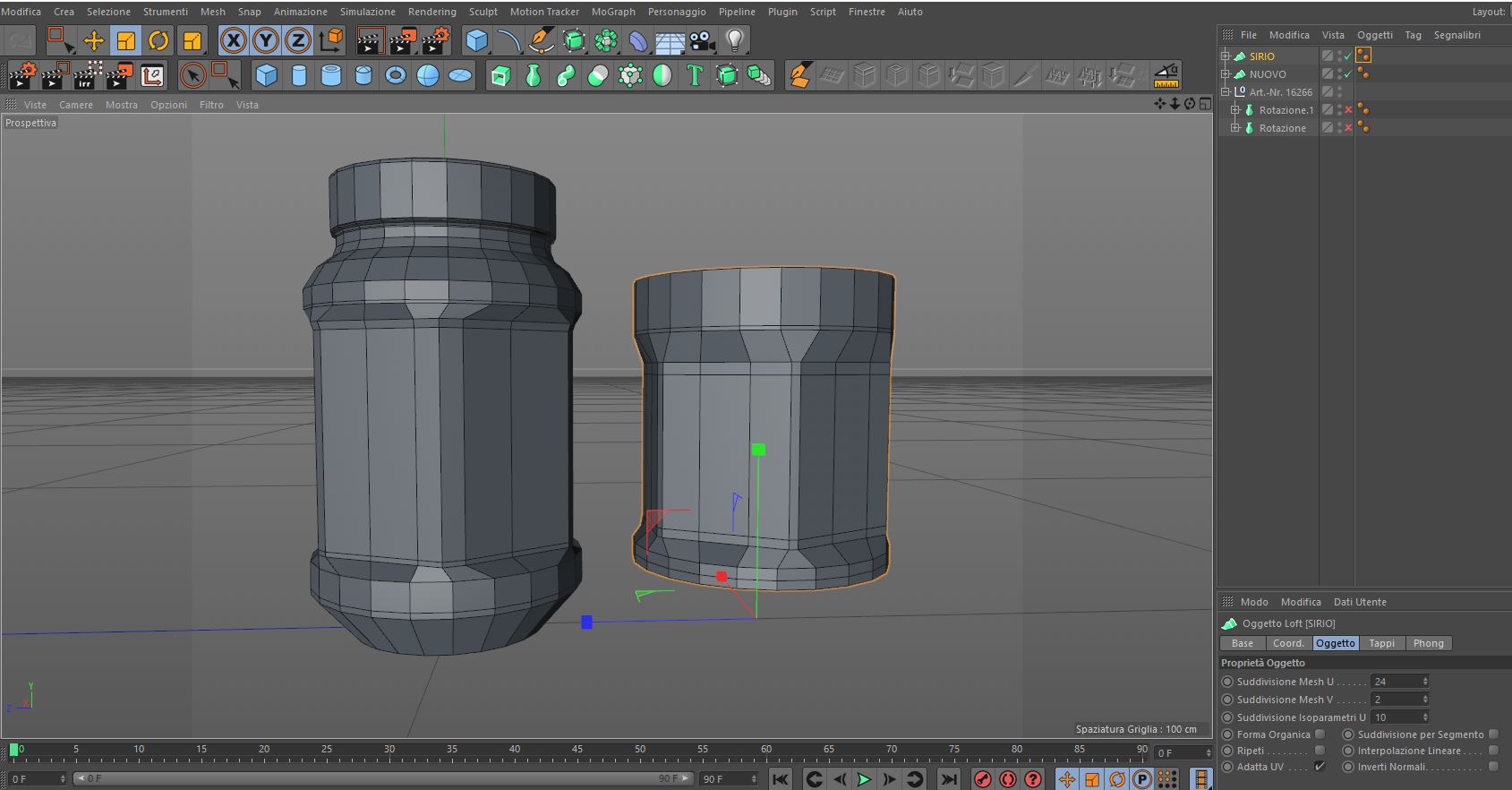Expand the Rotazione.1 object
This screenshot has width=1512, height=790.
[1235, 109]
